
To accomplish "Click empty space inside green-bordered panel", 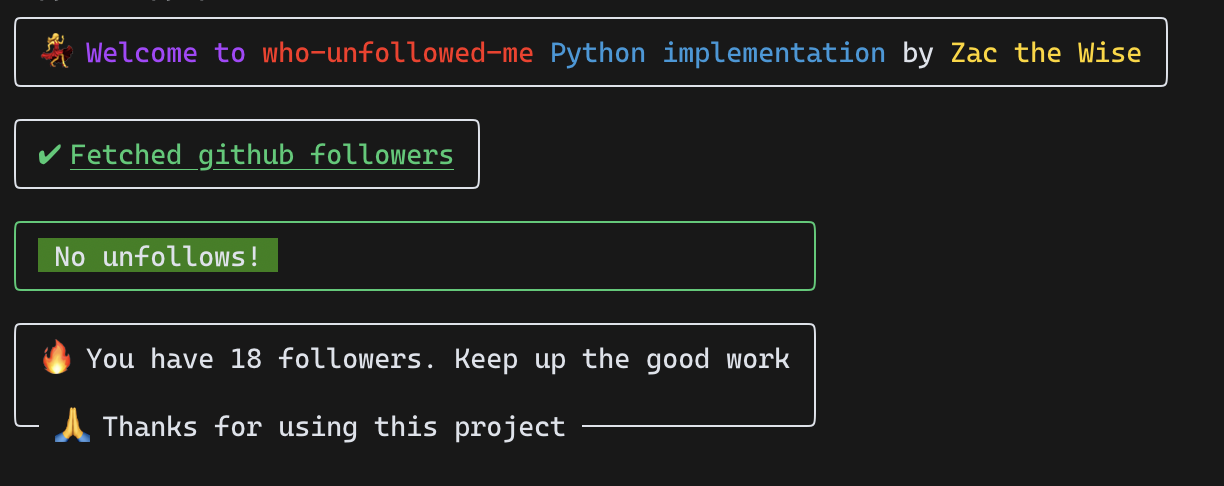I will point(550,256).
